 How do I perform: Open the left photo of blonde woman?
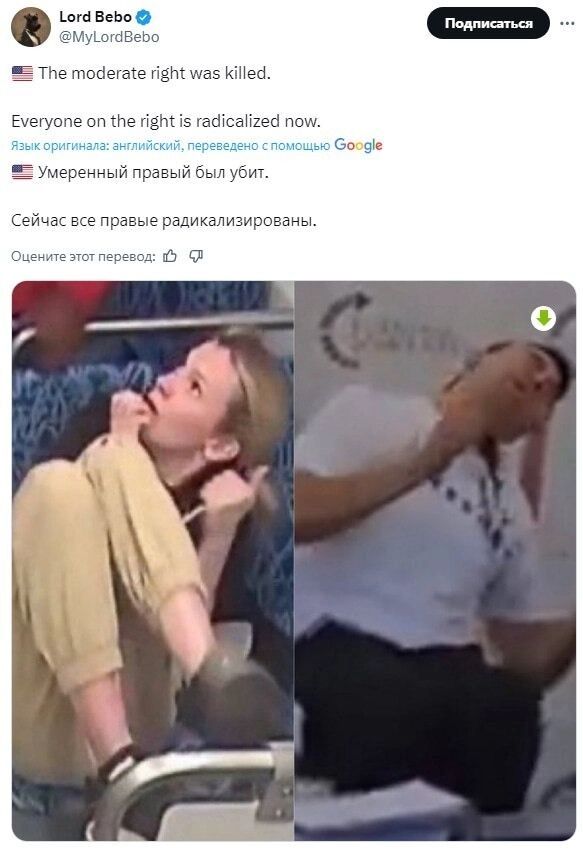[153, 561]
